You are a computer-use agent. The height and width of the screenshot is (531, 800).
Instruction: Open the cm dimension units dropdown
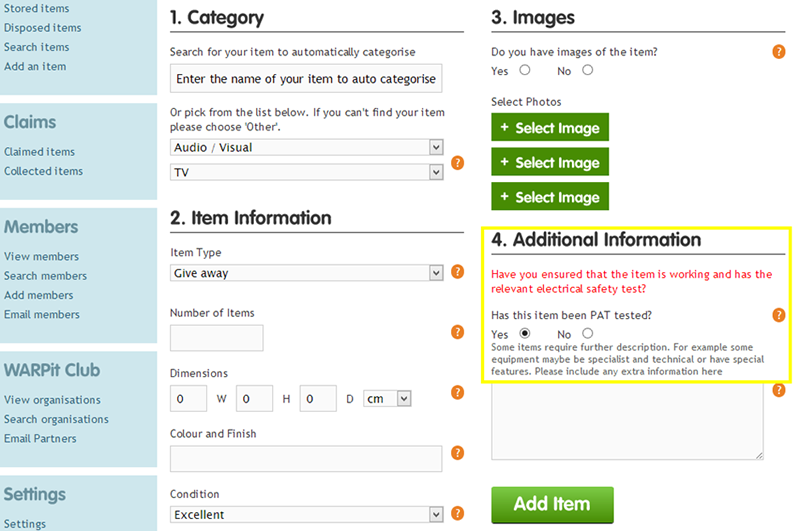point(387,398)
